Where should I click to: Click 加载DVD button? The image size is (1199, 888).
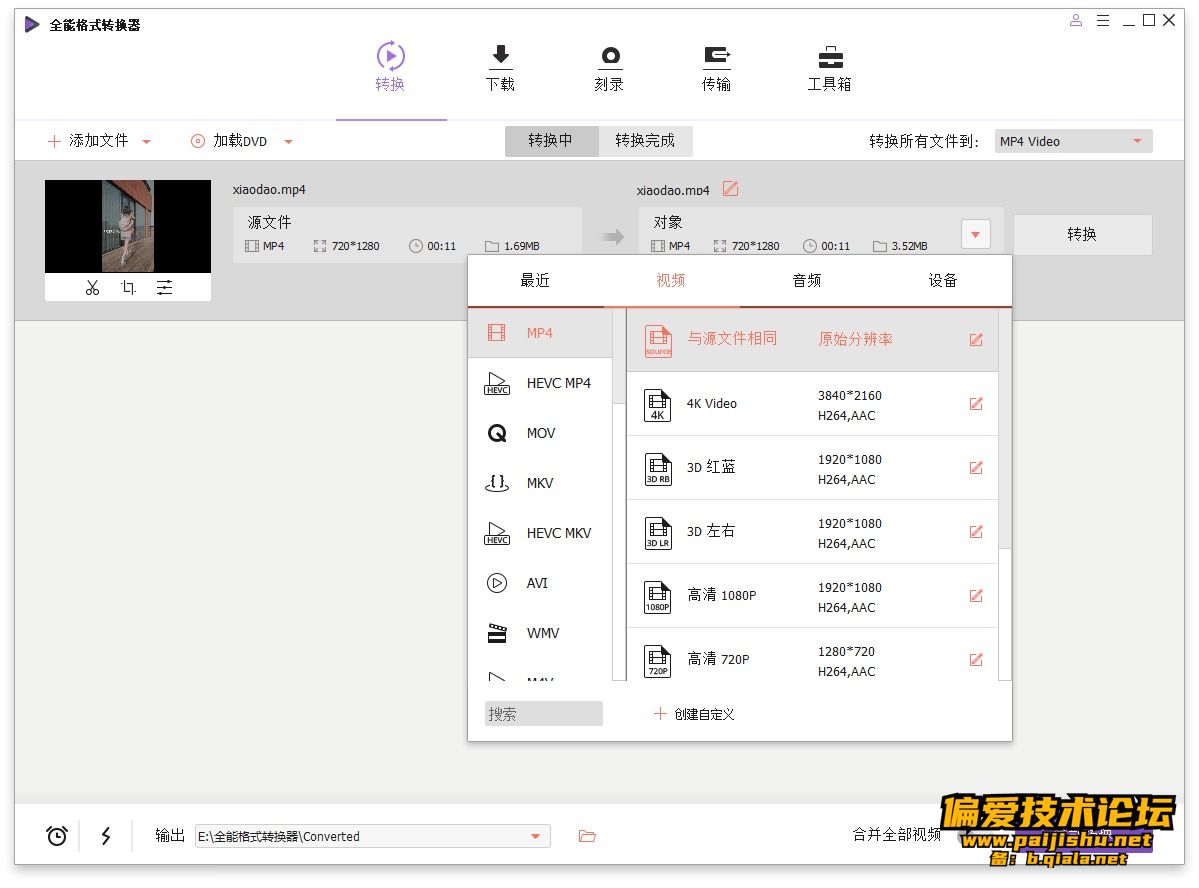tap(229, 141)
